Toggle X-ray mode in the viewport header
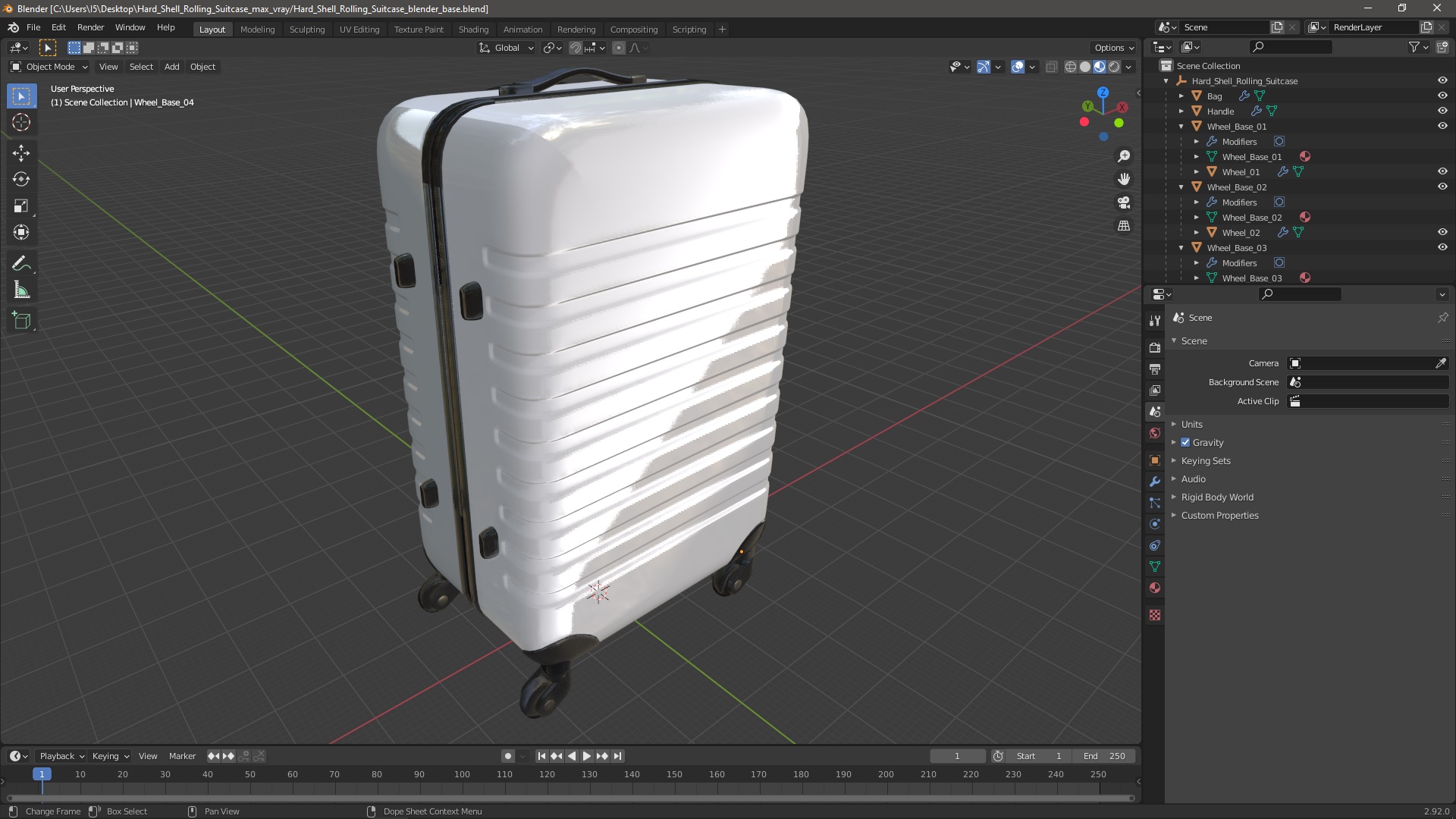The height and width of the screenshot is (819, 1456). click(1051, 67)
